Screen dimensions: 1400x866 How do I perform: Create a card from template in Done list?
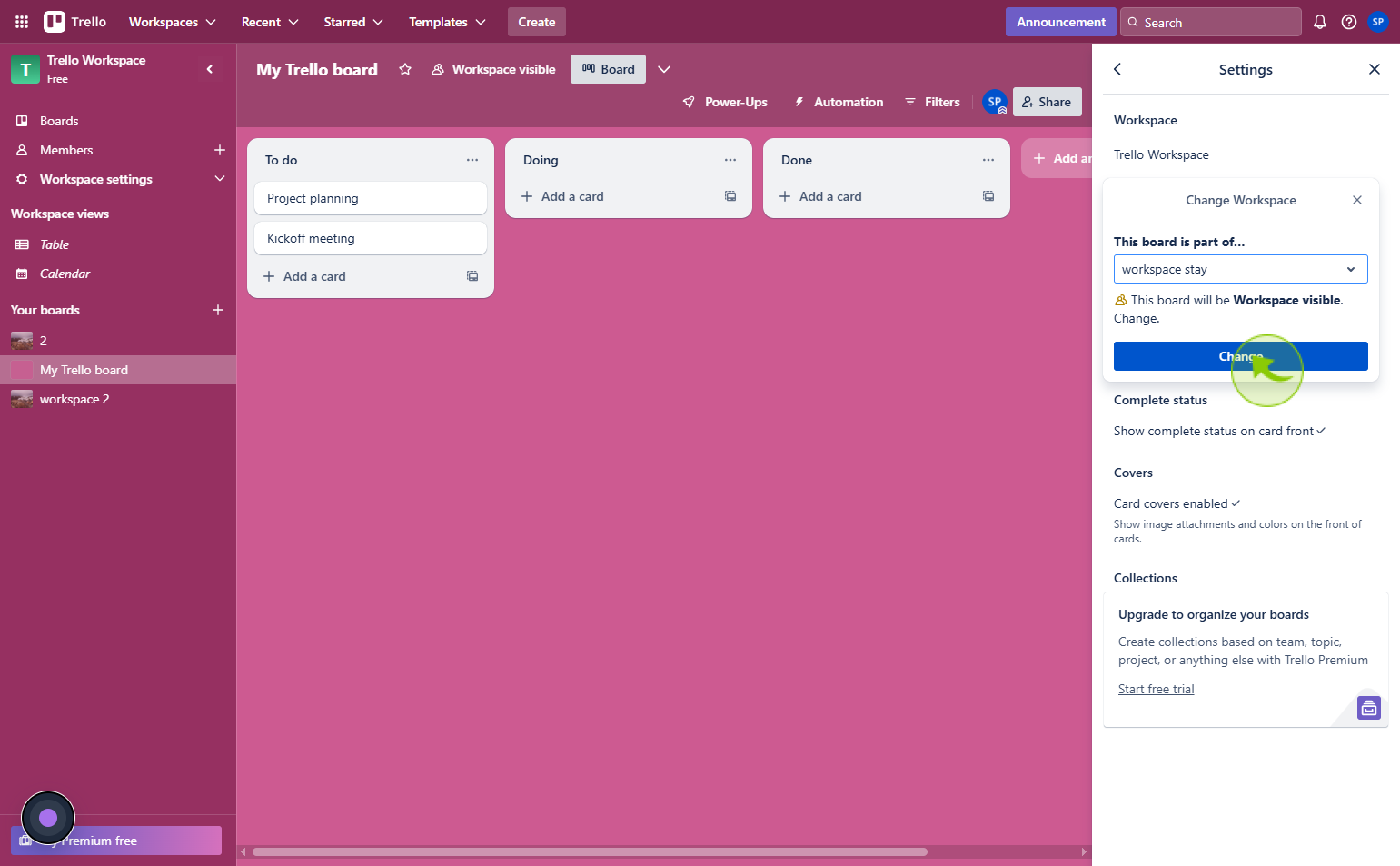(x=988, y=196)
